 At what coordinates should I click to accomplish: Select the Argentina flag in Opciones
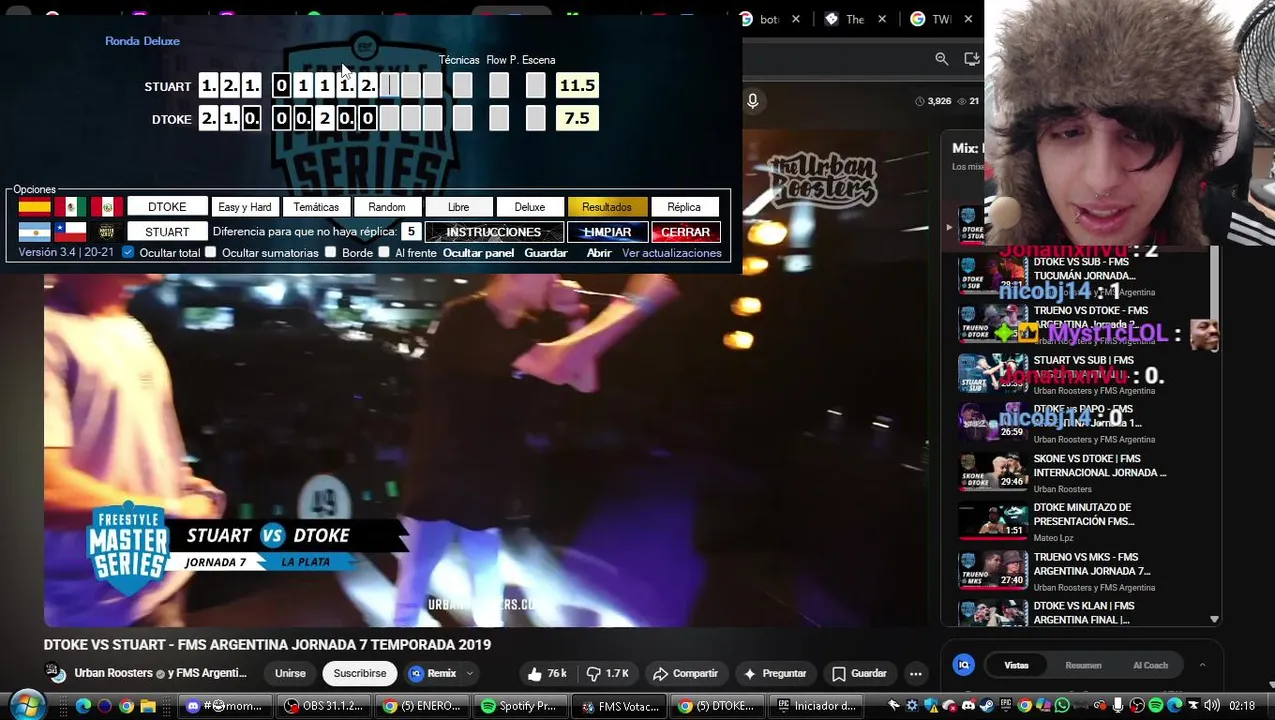pos(34,232)
